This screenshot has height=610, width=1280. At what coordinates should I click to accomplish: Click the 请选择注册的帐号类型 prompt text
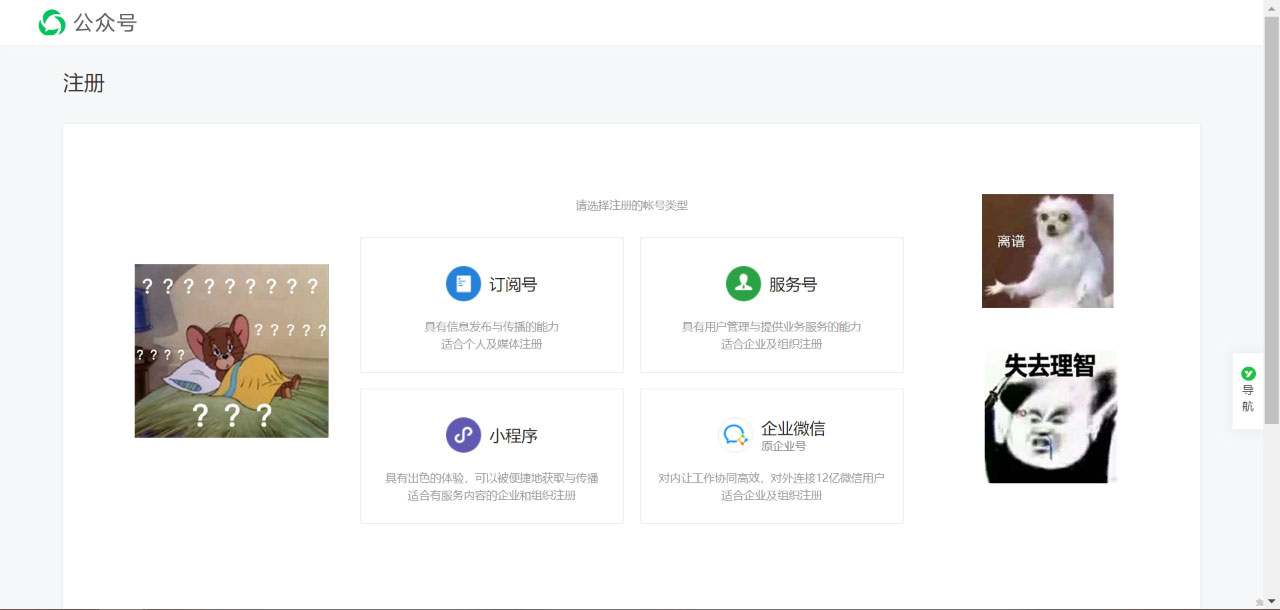633,205
